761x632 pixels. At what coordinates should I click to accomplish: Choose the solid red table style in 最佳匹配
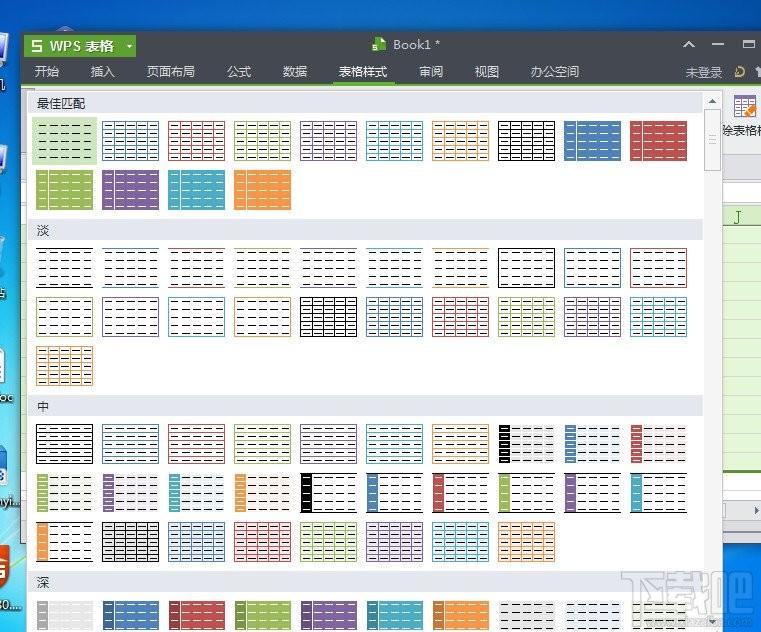click(659, 141)
